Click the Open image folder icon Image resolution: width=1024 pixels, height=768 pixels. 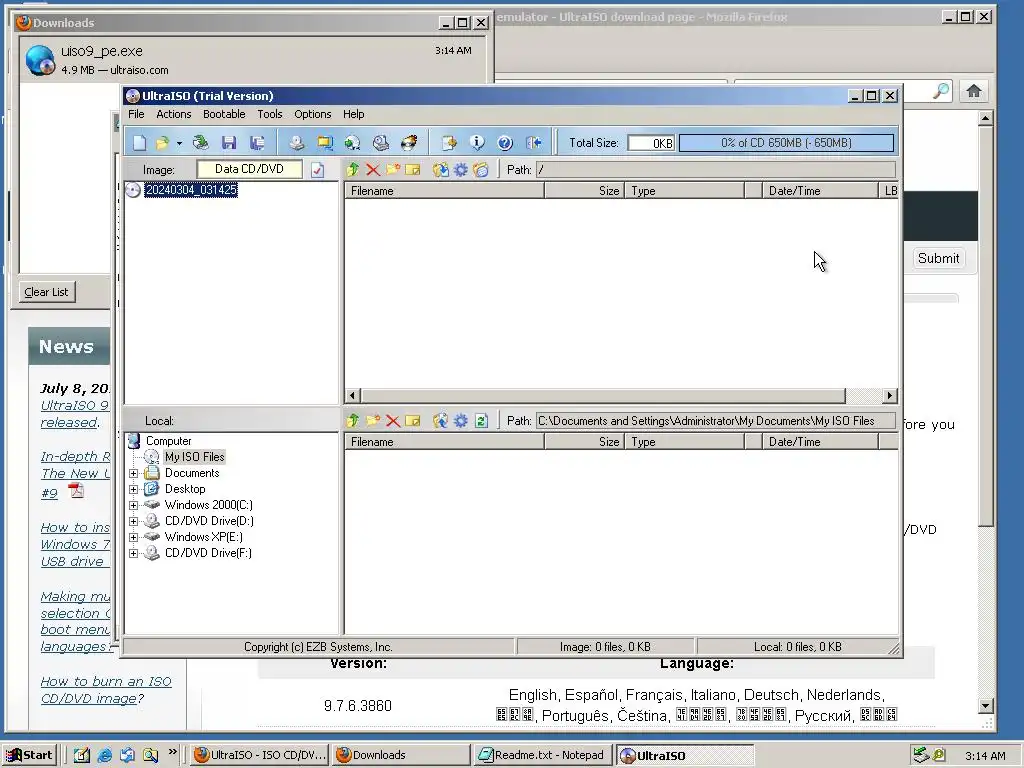pos(162,142)
